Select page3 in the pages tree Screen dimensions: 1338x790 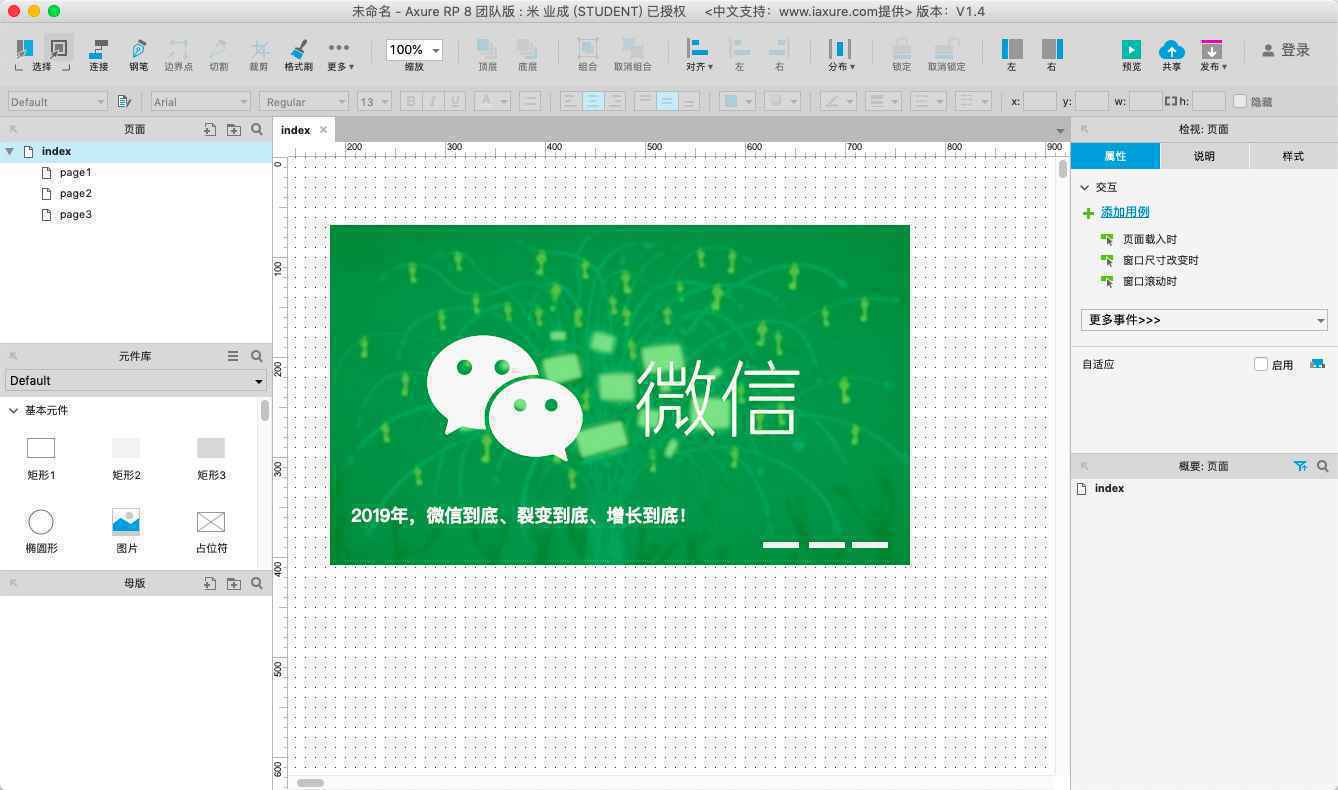point(75,214)
